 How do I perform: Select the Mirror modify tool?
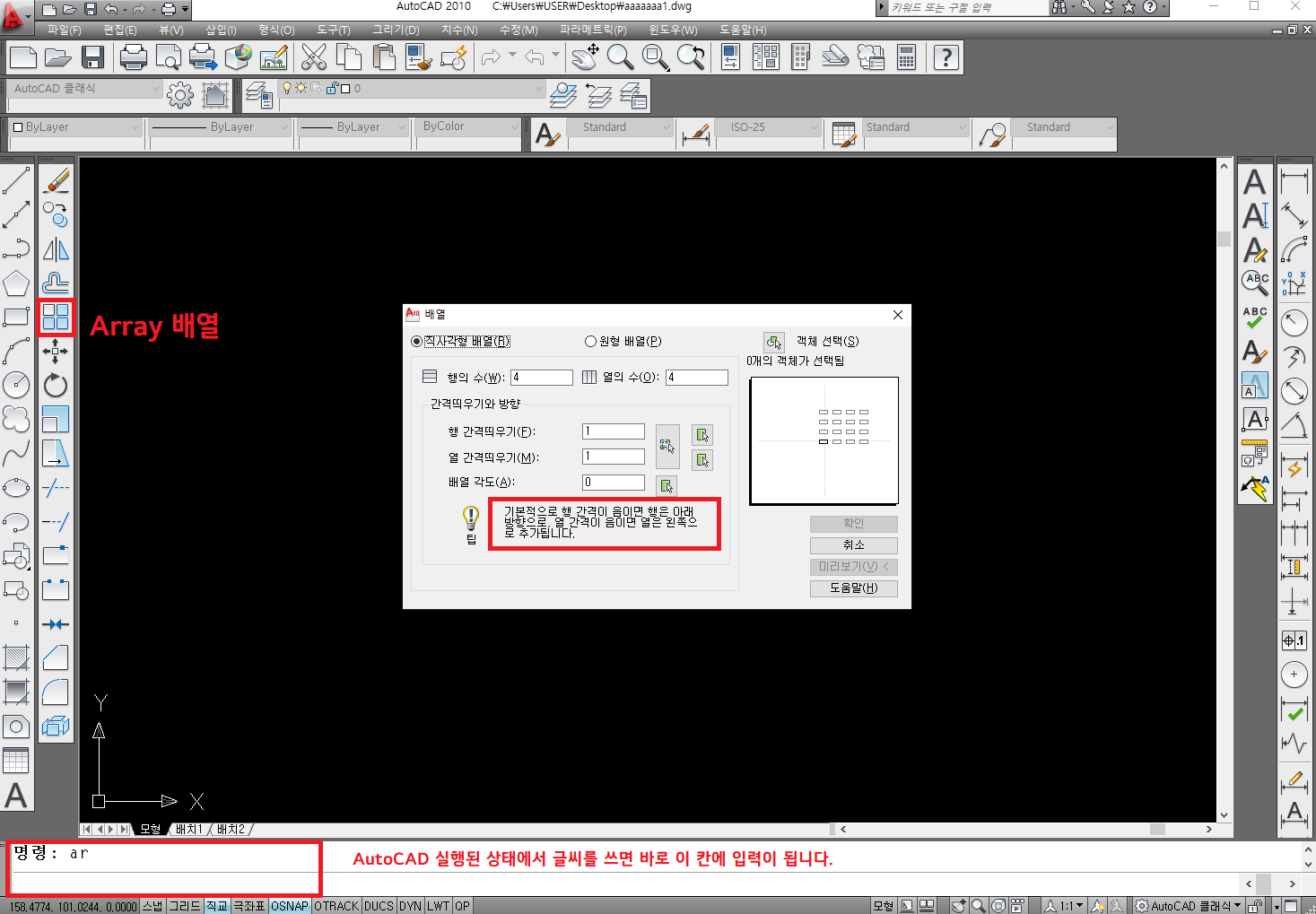pos(56,249)
